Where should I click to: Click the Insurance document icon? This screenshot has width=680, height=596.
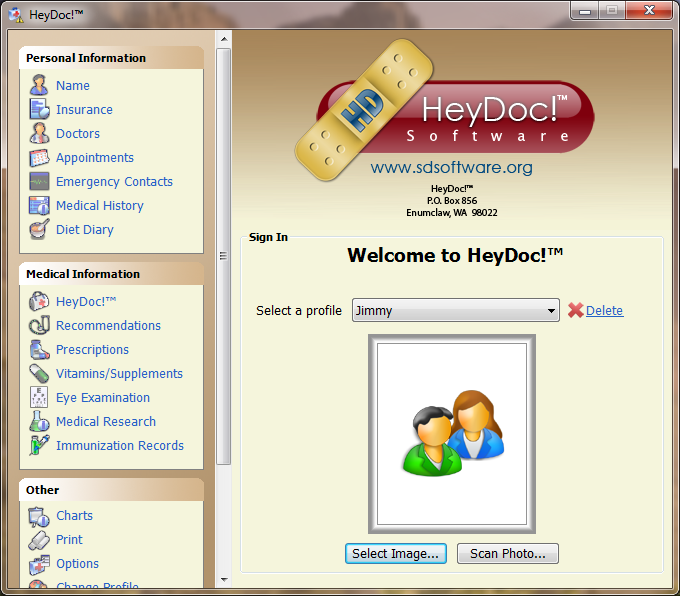39,109
